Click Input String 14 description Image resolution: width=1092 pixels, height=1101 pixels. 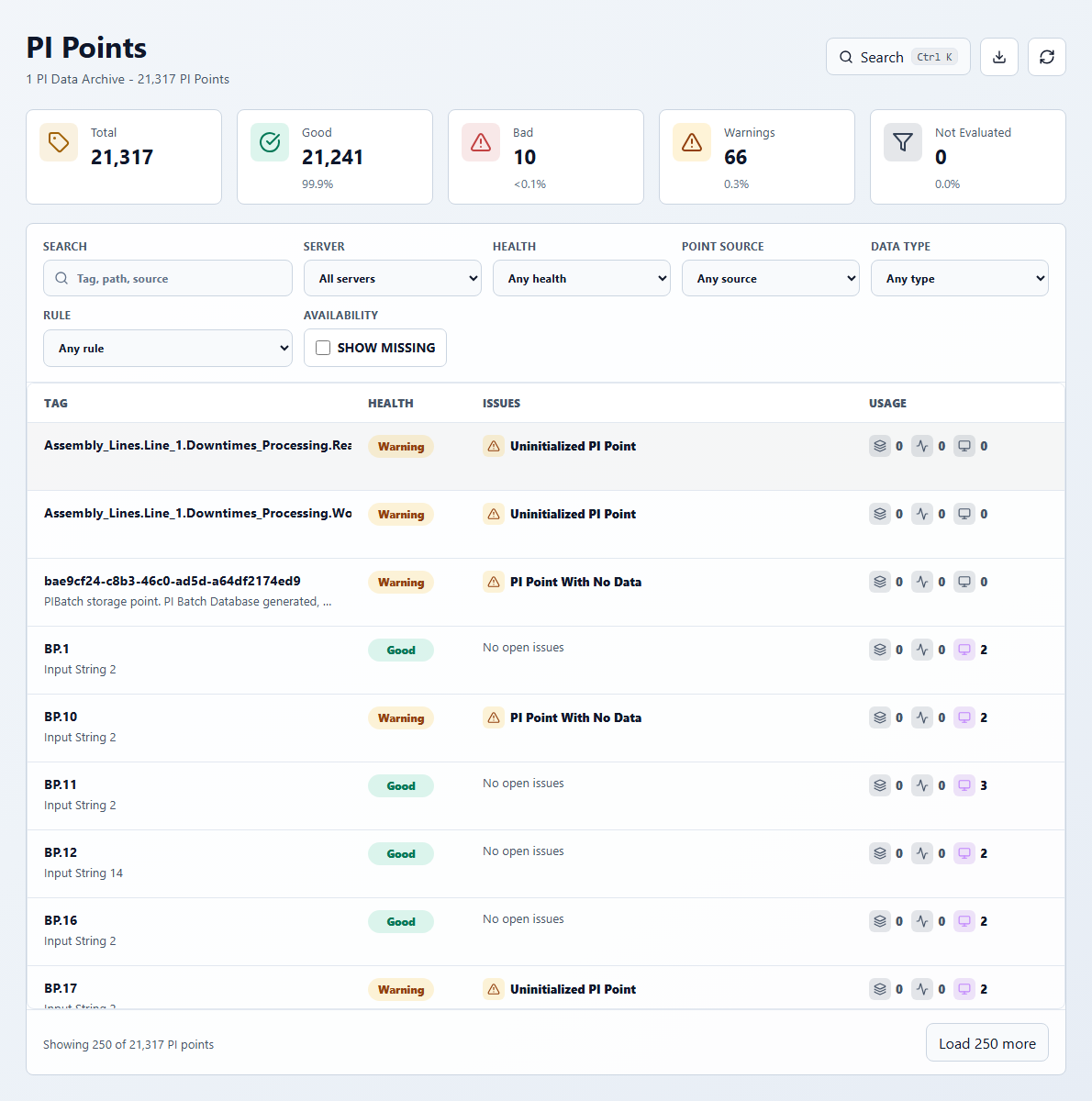click(84, 873)
